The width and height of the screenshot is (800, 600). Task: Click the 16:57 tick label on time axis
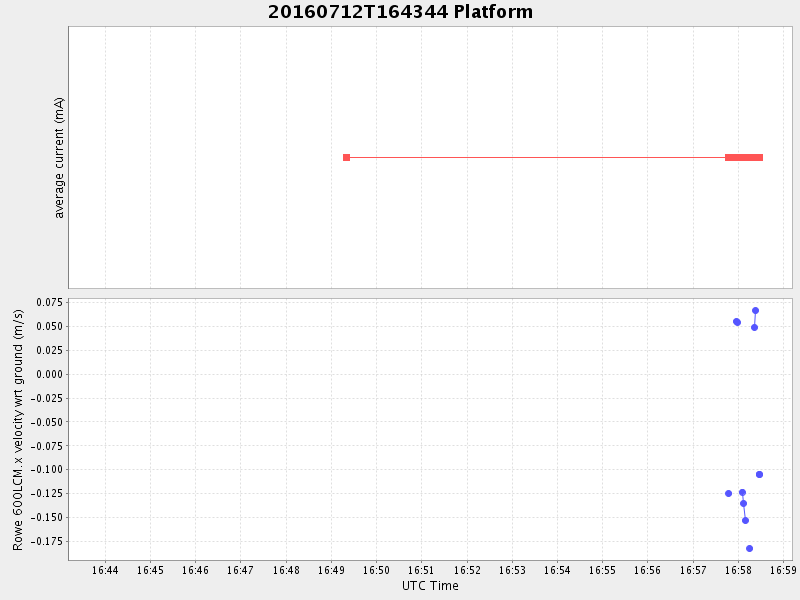pos(693,570)
